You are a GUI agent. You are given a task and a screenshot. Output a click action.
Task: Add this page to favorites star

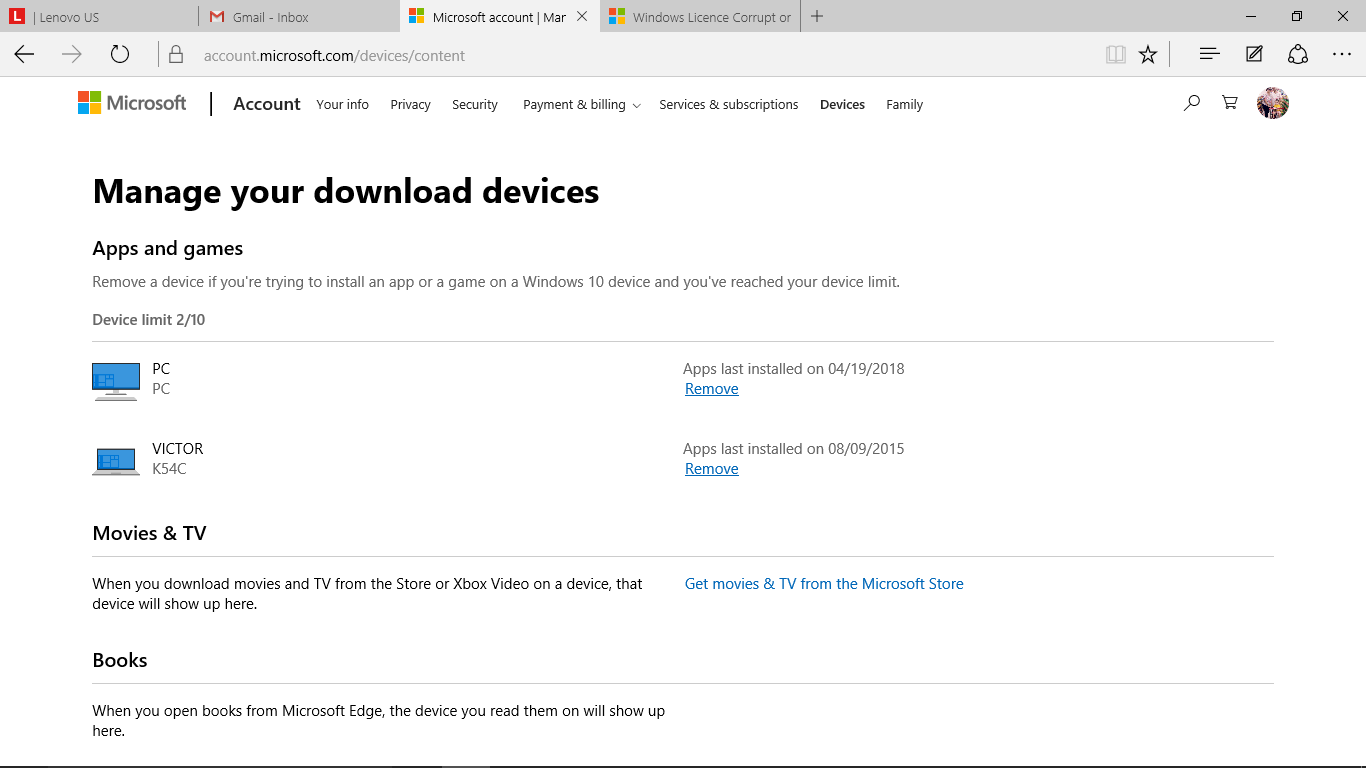click(1148, 55)
